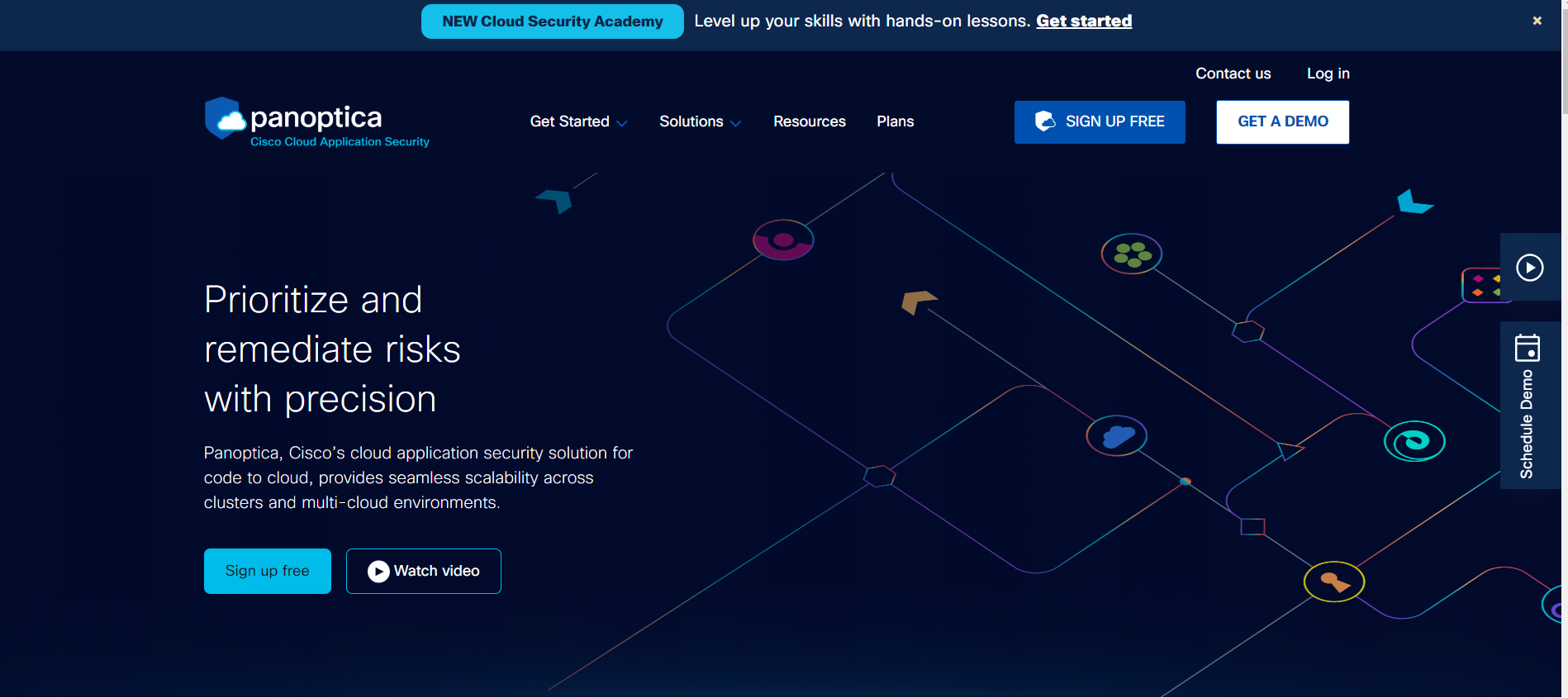Image resolution: width=1568 pixels, height=698 pixels.
Task: Click the play circle icon on side tab
Action: pyautogui.click(x=1529, y=268)
